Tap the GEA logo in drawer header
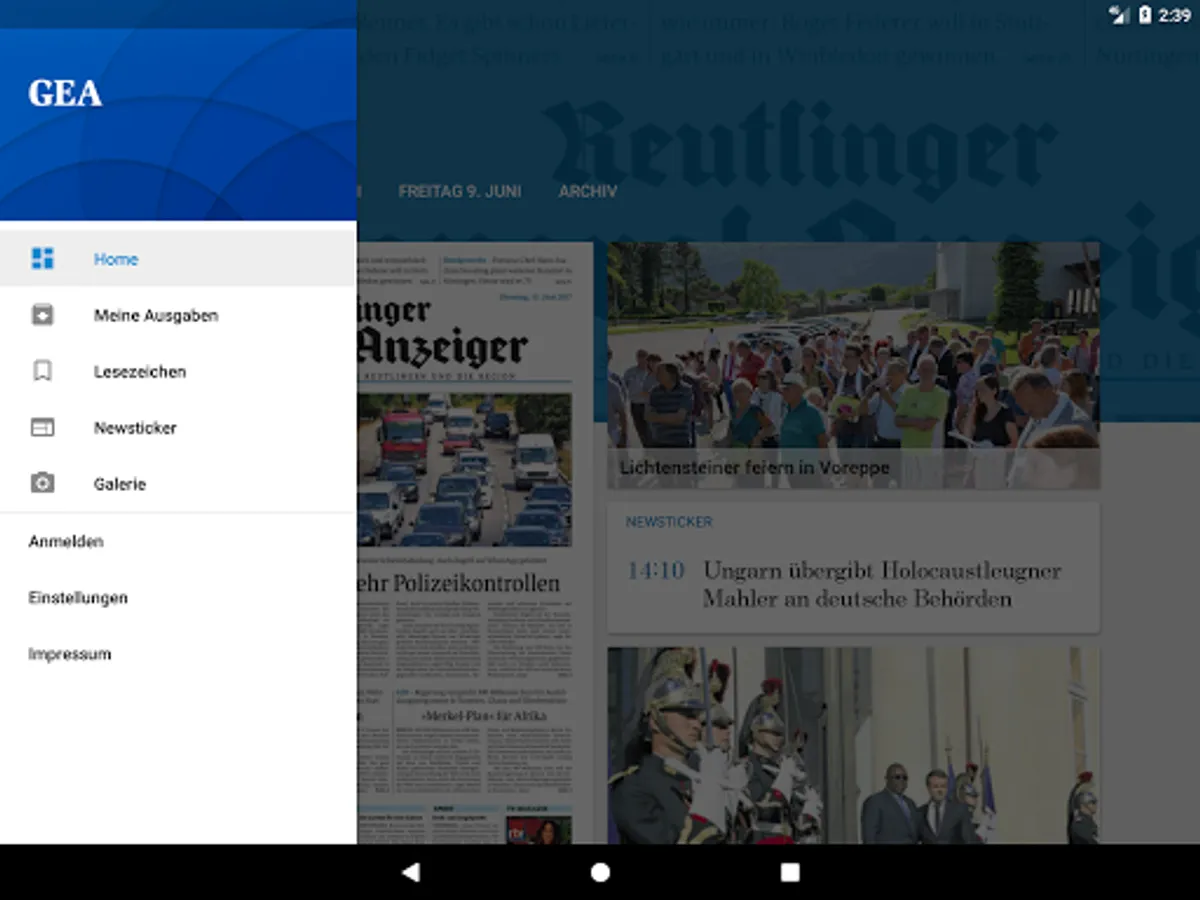 pos(65,93)
